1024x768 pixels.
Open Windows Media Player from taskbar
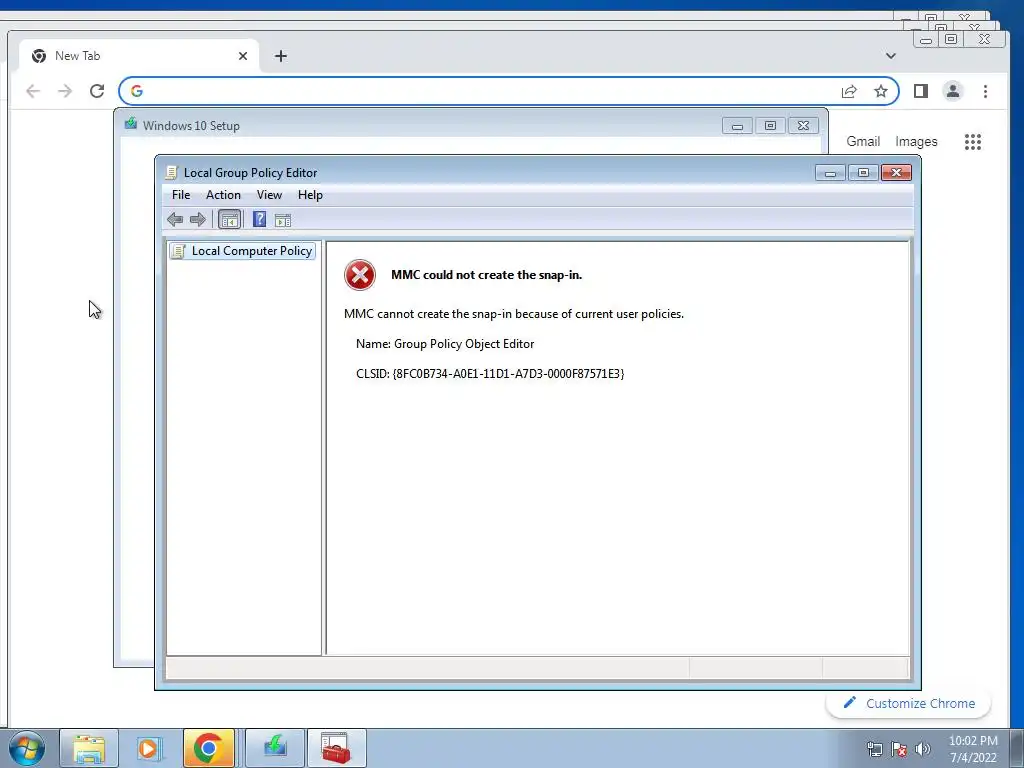pyautogui.click(x=150, y=748)
